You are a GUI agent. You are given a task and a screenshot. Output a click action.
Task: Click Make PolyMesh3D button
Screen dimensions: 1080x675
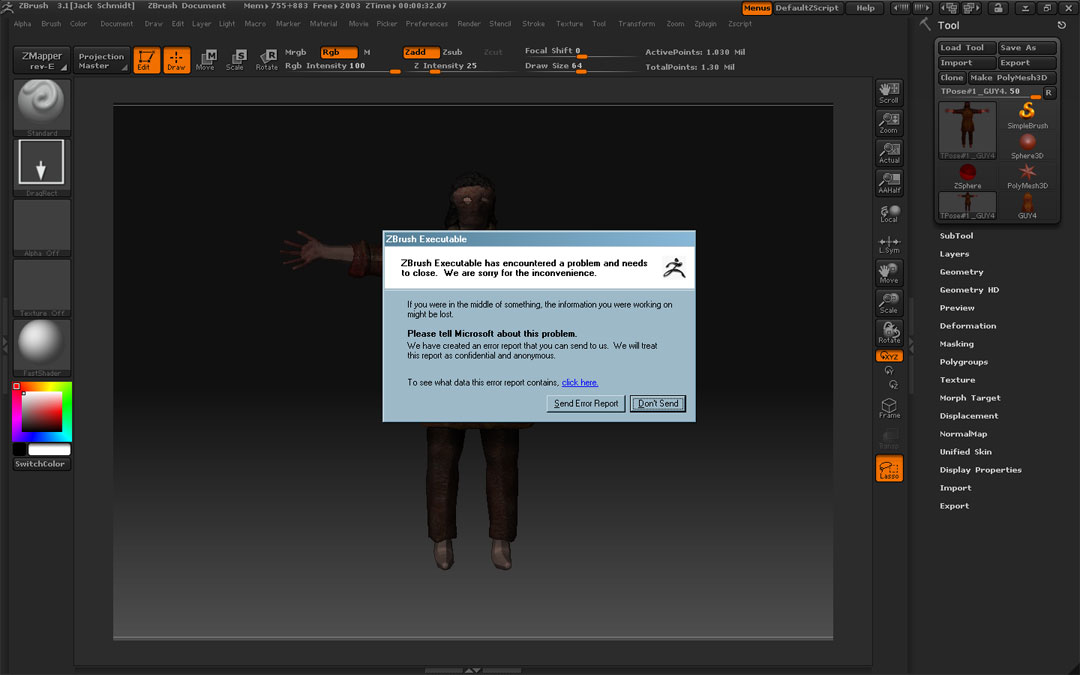[x=1012, y=78]
